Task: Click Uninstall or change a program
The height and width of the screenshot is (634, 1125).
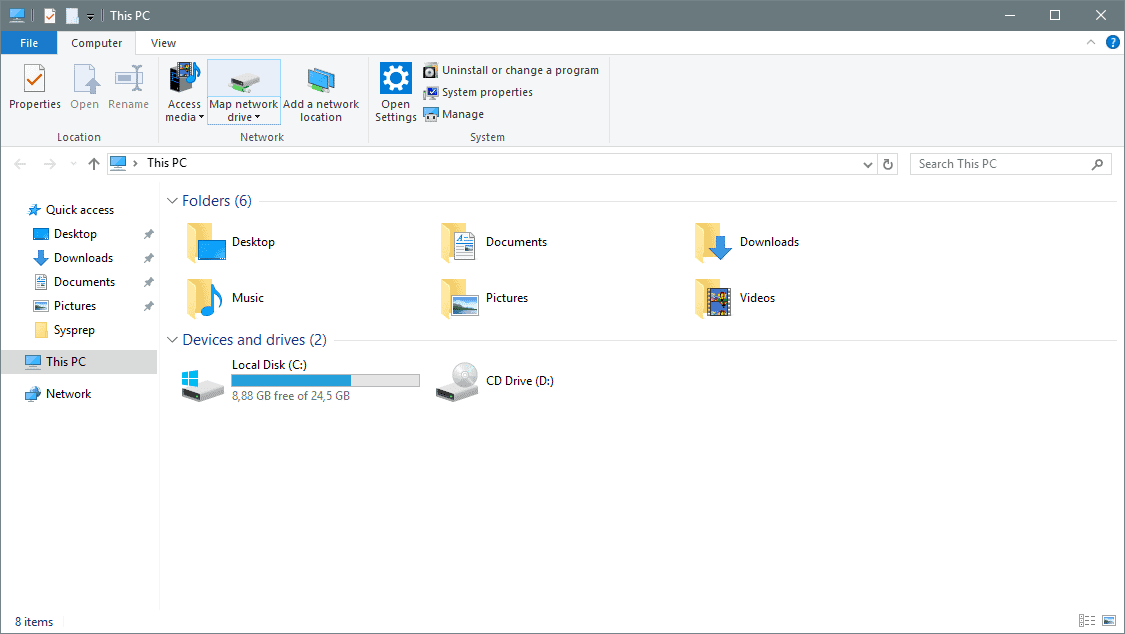Action: [x=511, y=70]
